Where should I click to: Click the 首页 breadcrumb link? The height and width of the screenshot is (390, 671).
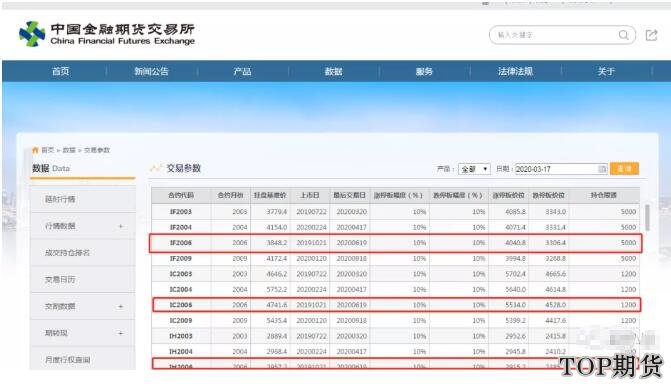pos(48,150)
